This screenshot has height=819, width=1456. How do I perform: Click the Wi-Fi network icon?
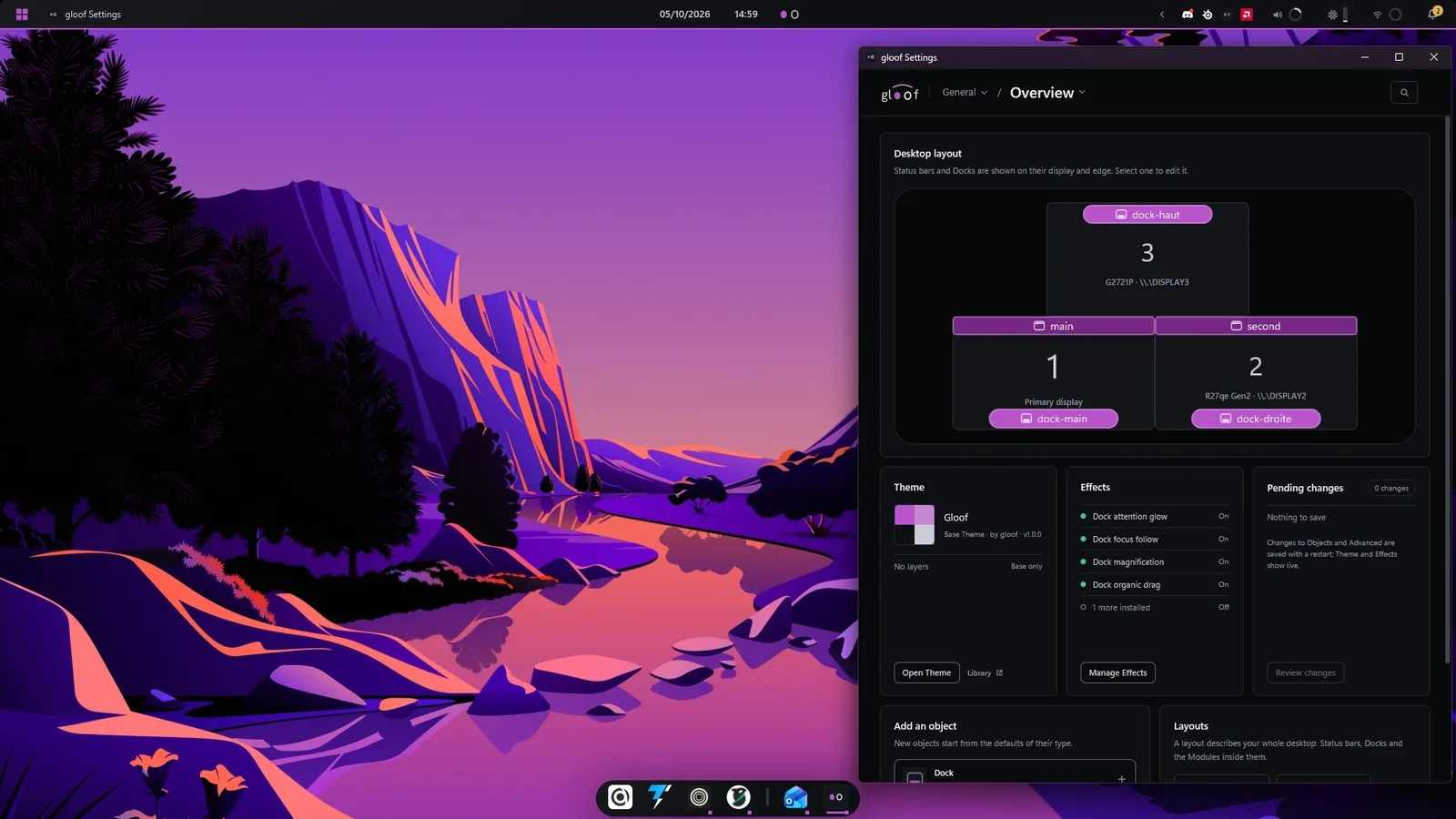(1377, 15)
